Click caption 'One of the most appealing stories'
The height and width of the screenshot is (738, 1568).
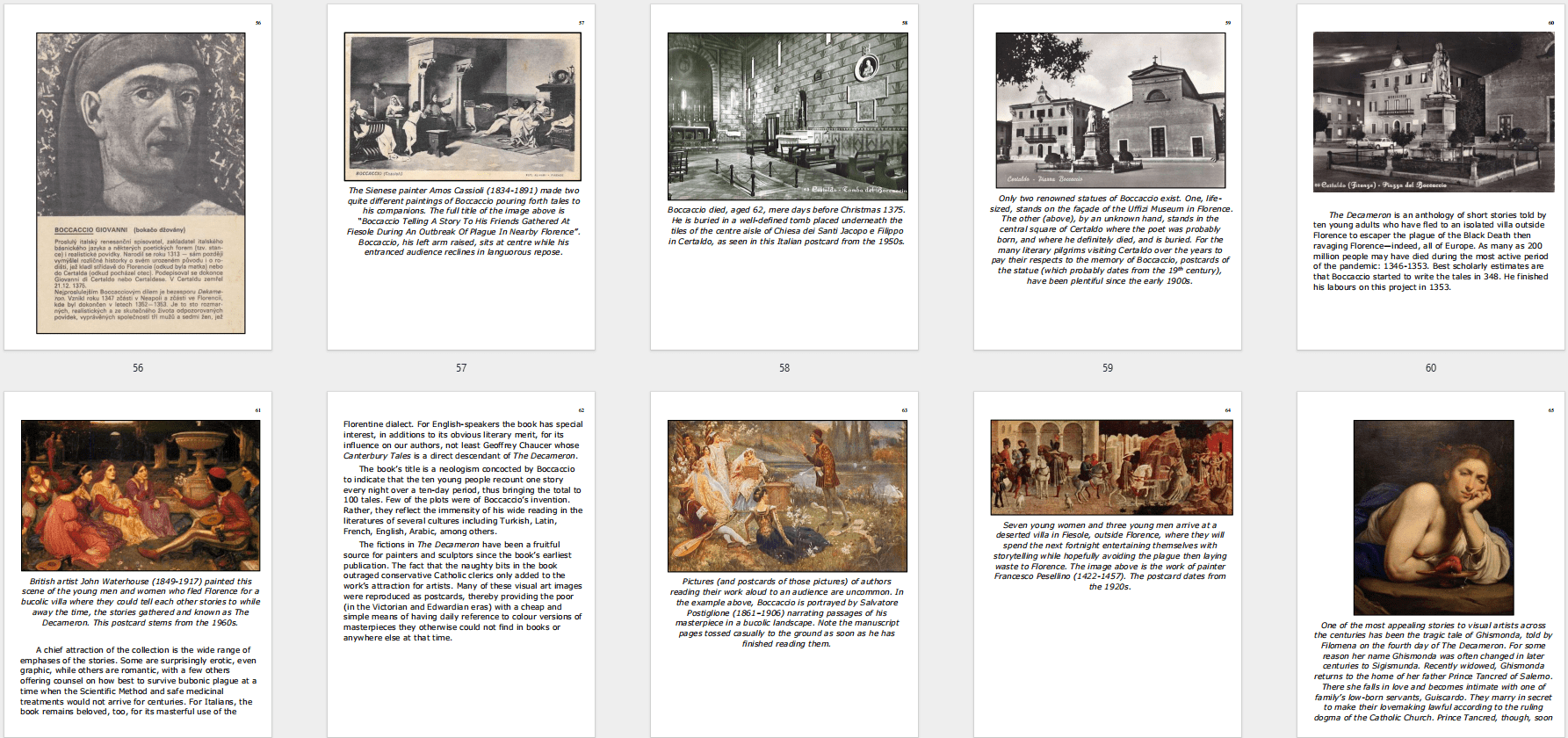point(1433,672)
